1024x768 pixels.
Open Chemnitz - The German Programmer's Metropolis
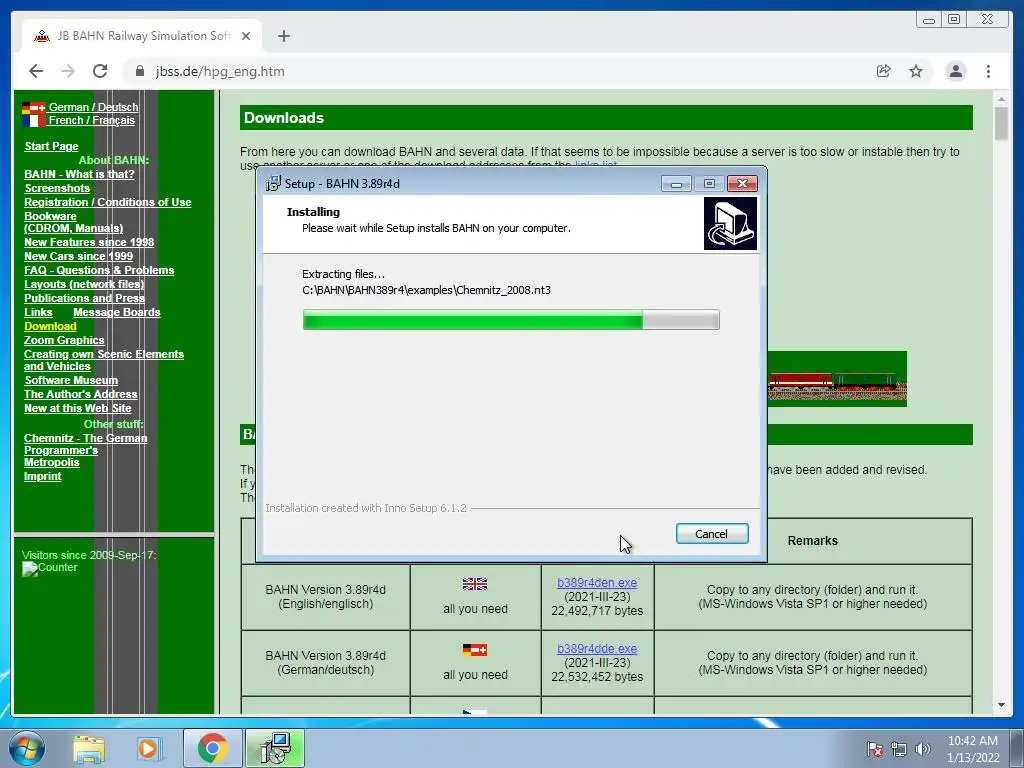(x=86, y=450)
